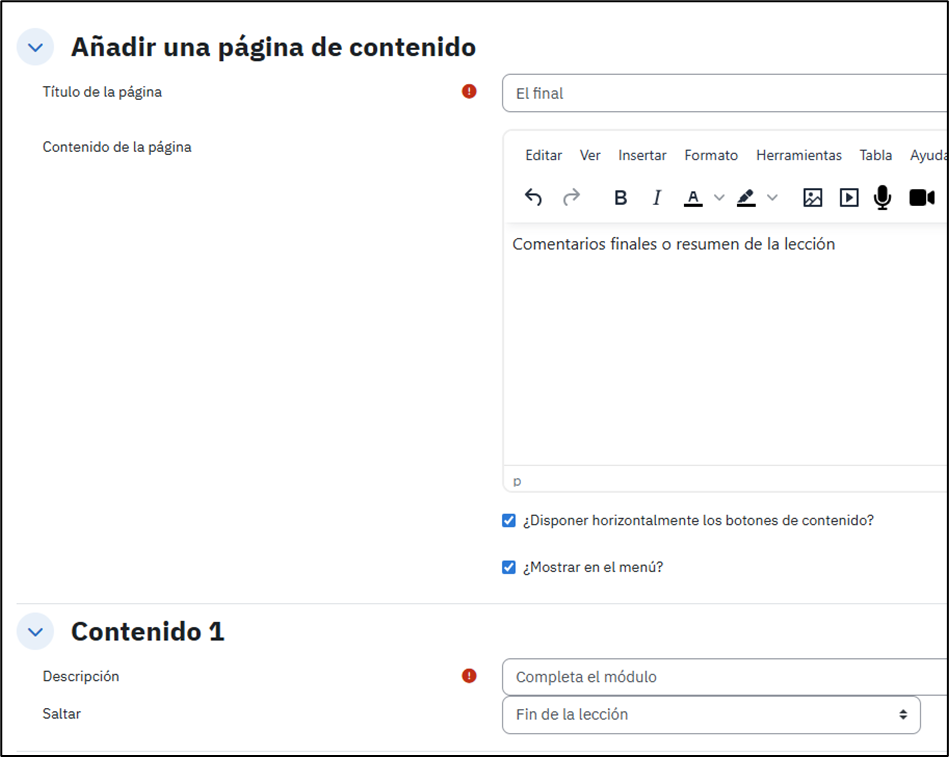
Task: Insert an image using the picture icon
Action: point(812,198)
